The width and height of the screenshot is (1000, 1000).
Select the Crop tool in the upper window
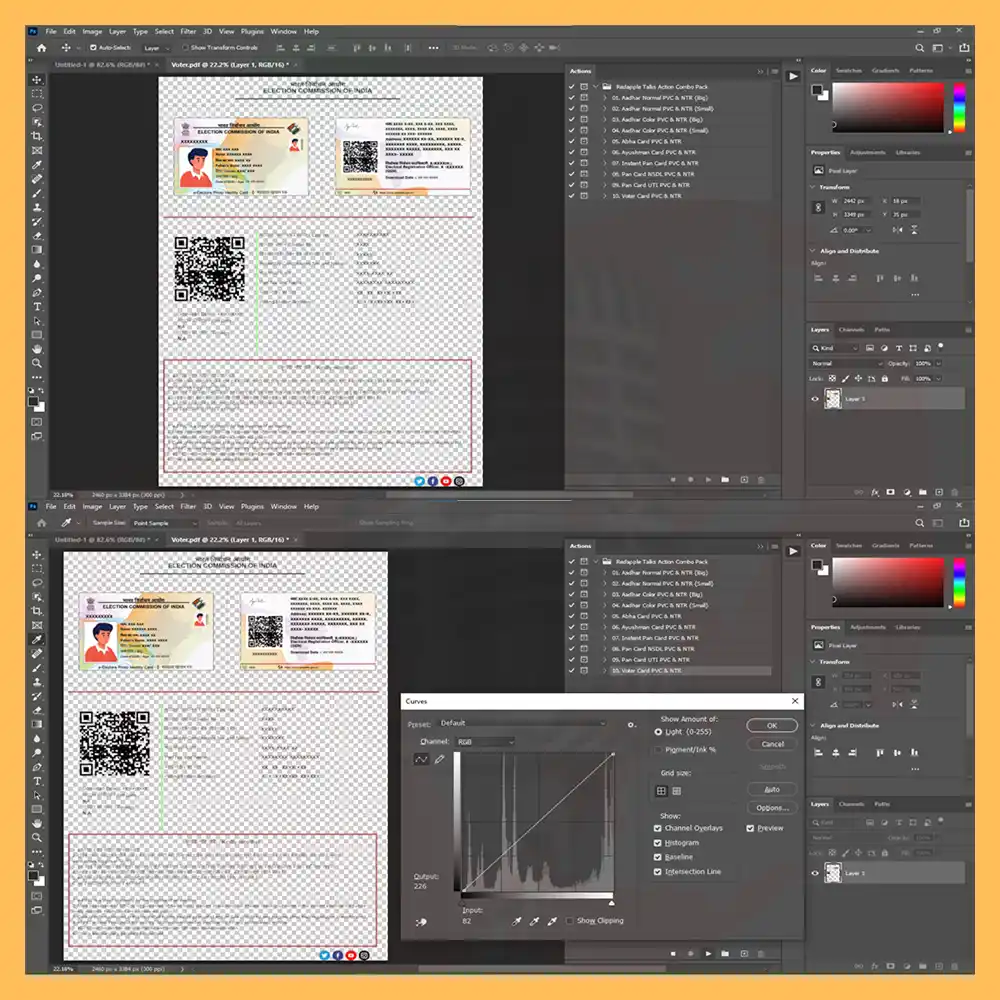(38, 136)
